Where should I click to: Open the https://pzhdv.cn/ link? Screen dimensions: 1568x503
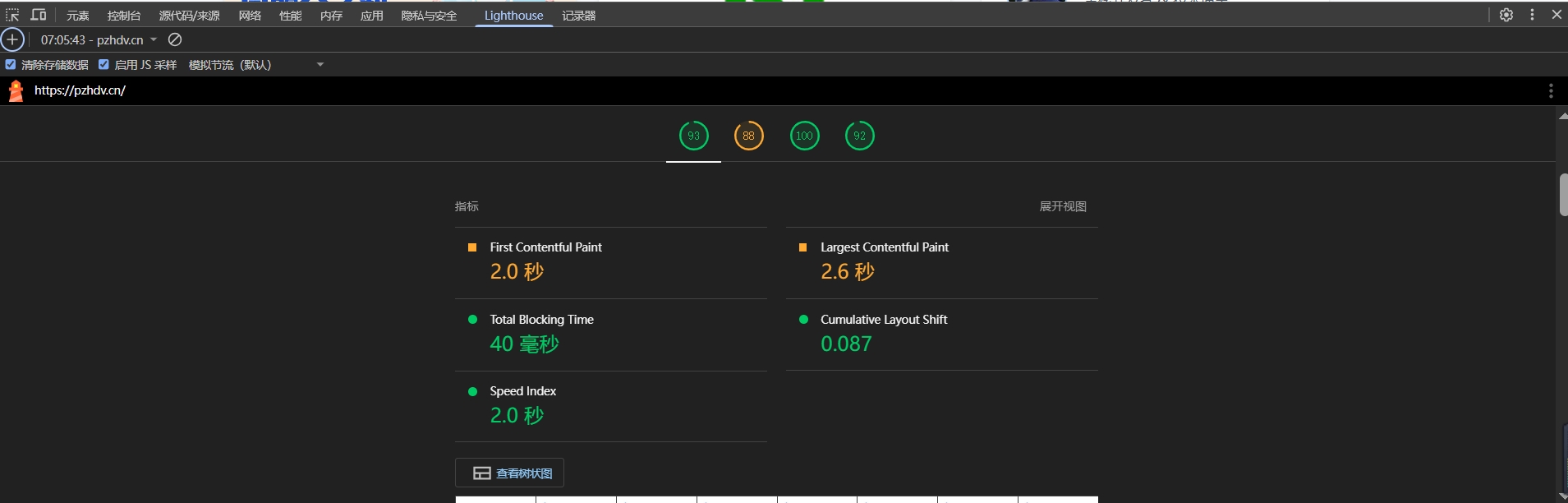[80, 90]
